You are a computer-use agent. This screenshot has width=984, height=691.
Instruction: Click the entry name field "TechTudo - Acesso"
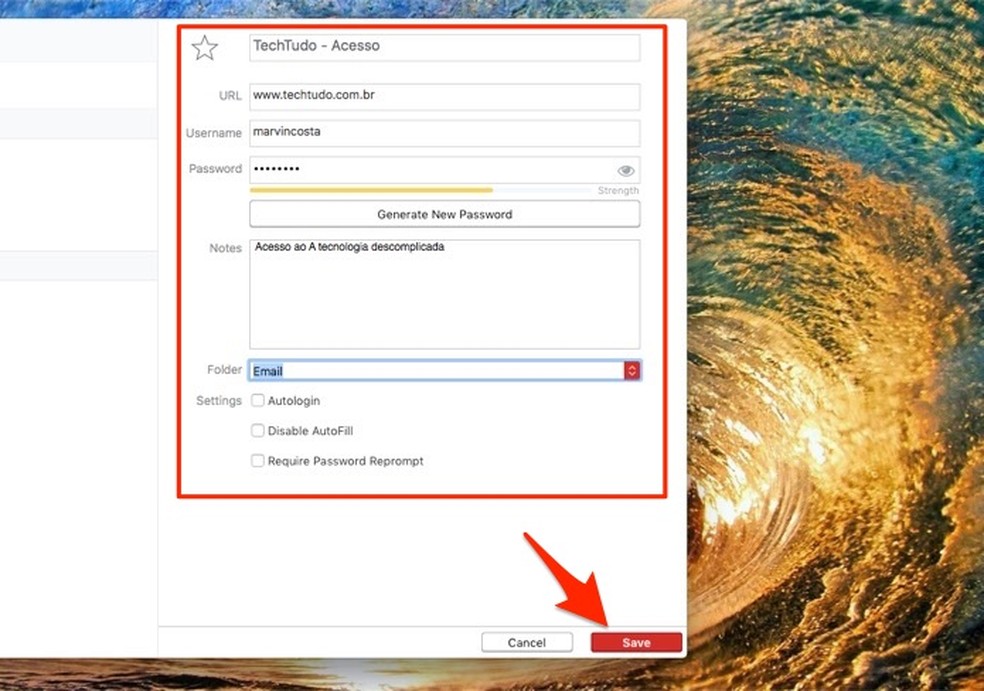click(x=444, y=47)
